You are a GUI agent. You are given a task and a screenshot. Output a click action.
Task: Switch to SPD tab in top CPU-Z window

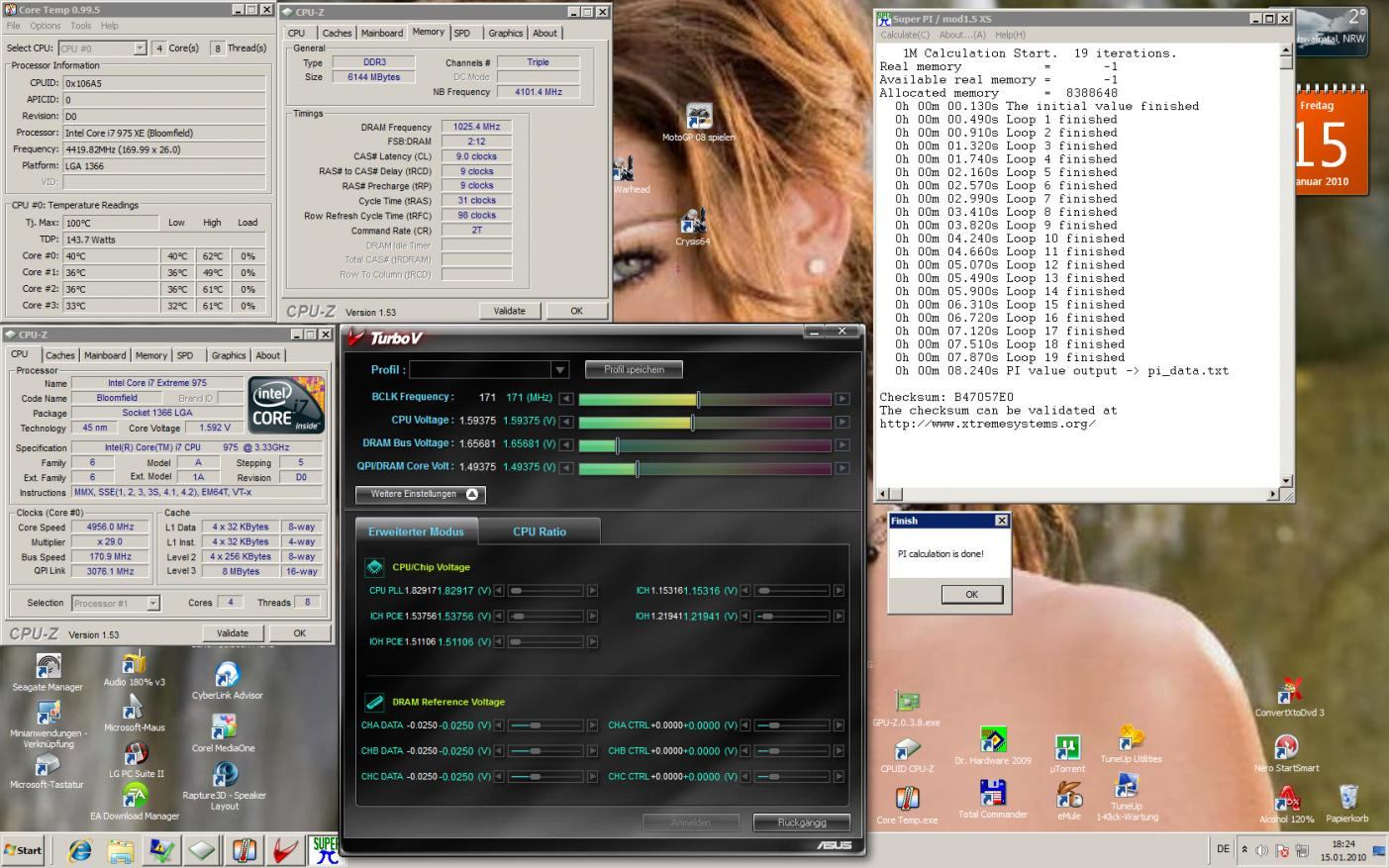pos(462,33)
